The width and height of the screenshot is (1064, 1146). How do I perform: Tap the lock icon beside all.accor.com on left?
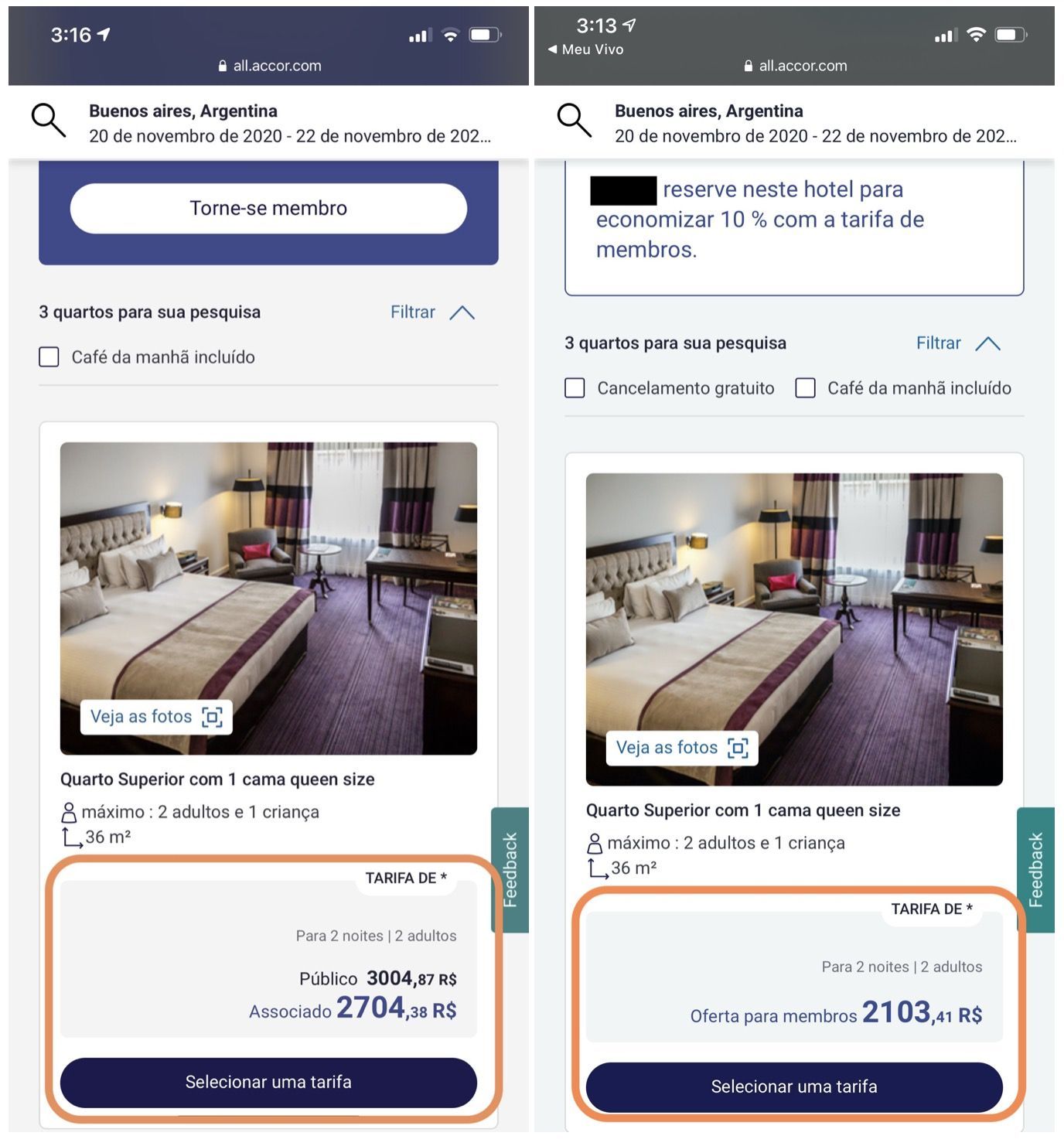coord(223,67)
